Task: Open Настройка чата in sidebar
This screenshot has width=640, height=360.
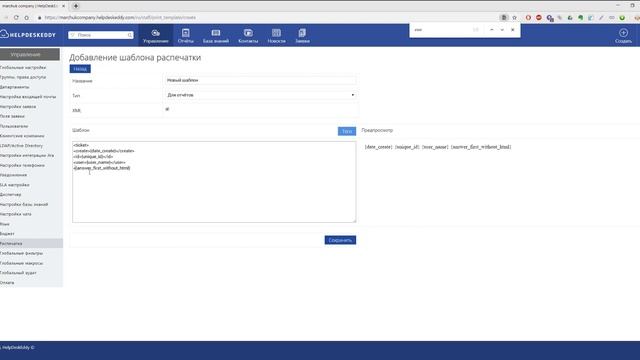Action: click(16, 214)
